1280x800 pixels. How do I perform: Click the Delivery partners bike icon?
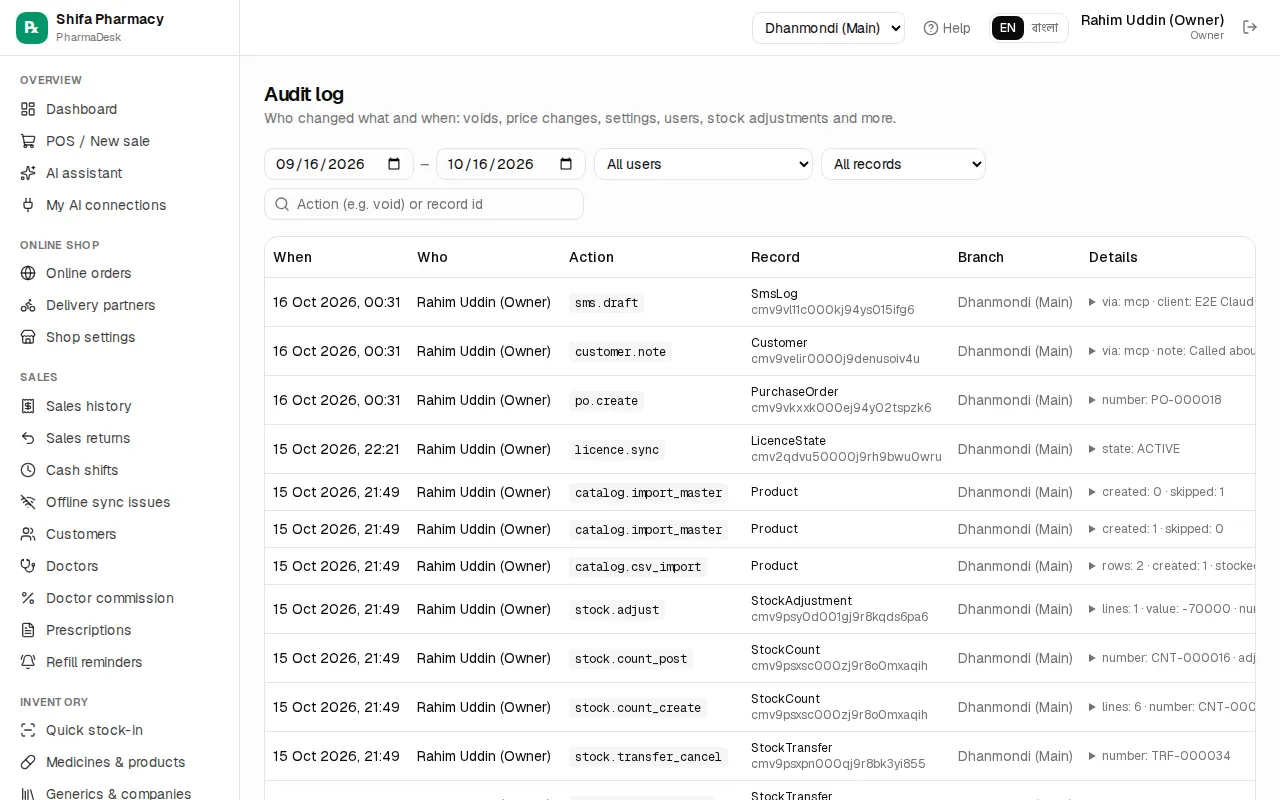tap(28, 305)
